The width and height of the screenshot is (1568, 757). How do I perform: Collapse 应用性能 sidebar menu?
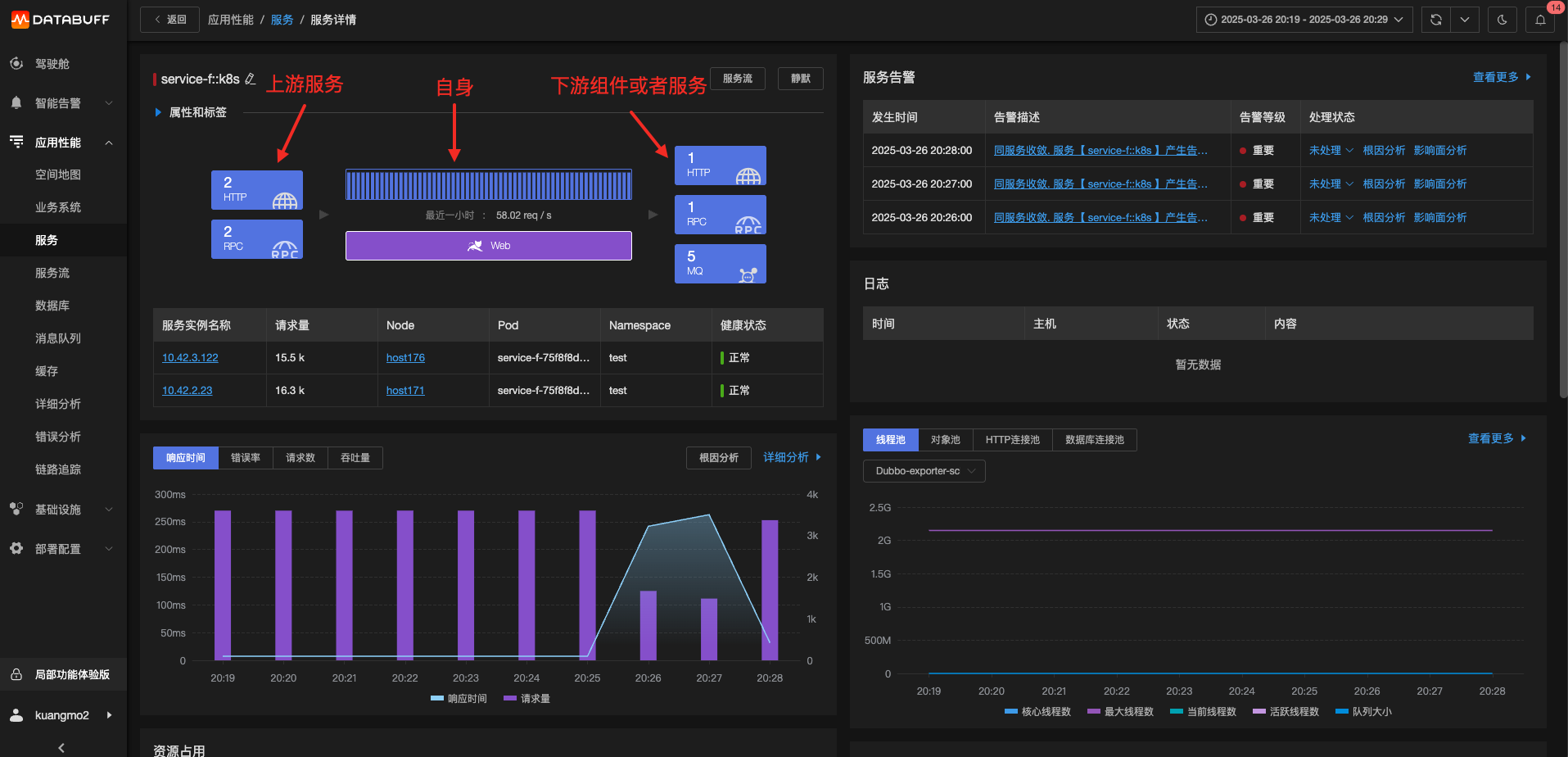(x=109, y=143)
